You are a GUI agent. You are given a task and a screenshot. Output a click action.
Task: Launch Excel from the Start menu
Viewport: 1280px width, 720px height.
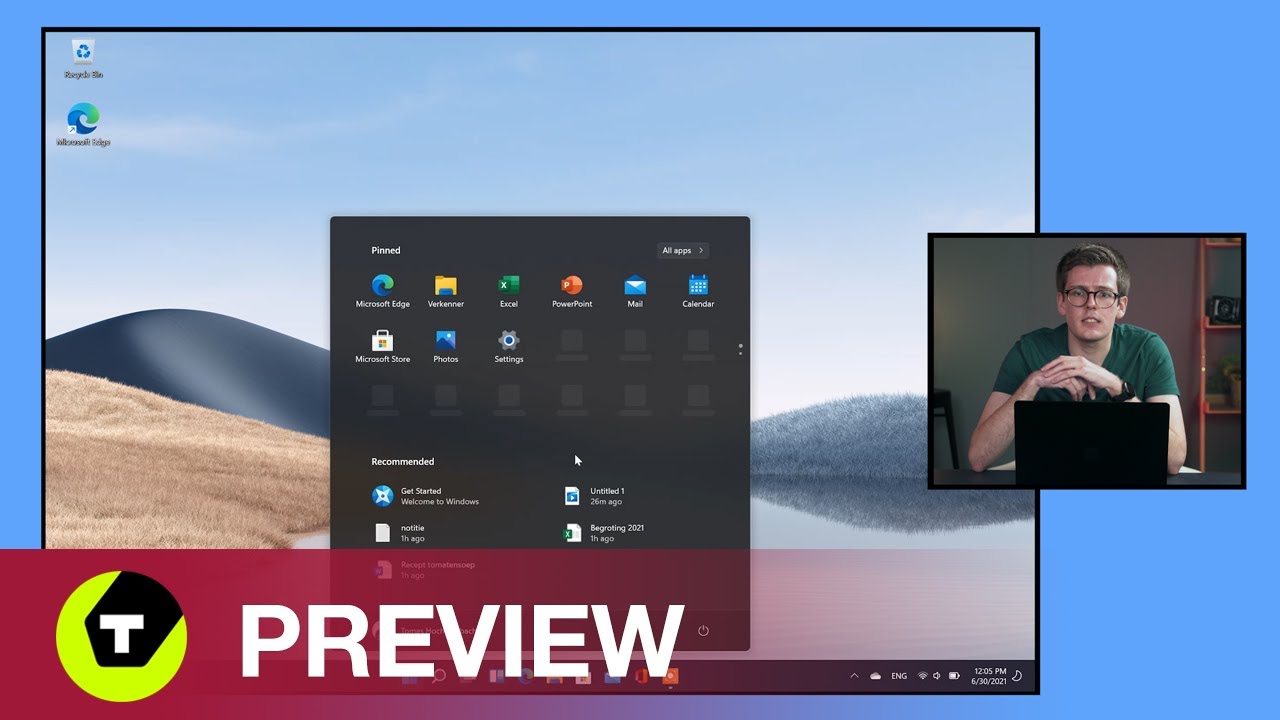tap(509, 291)
